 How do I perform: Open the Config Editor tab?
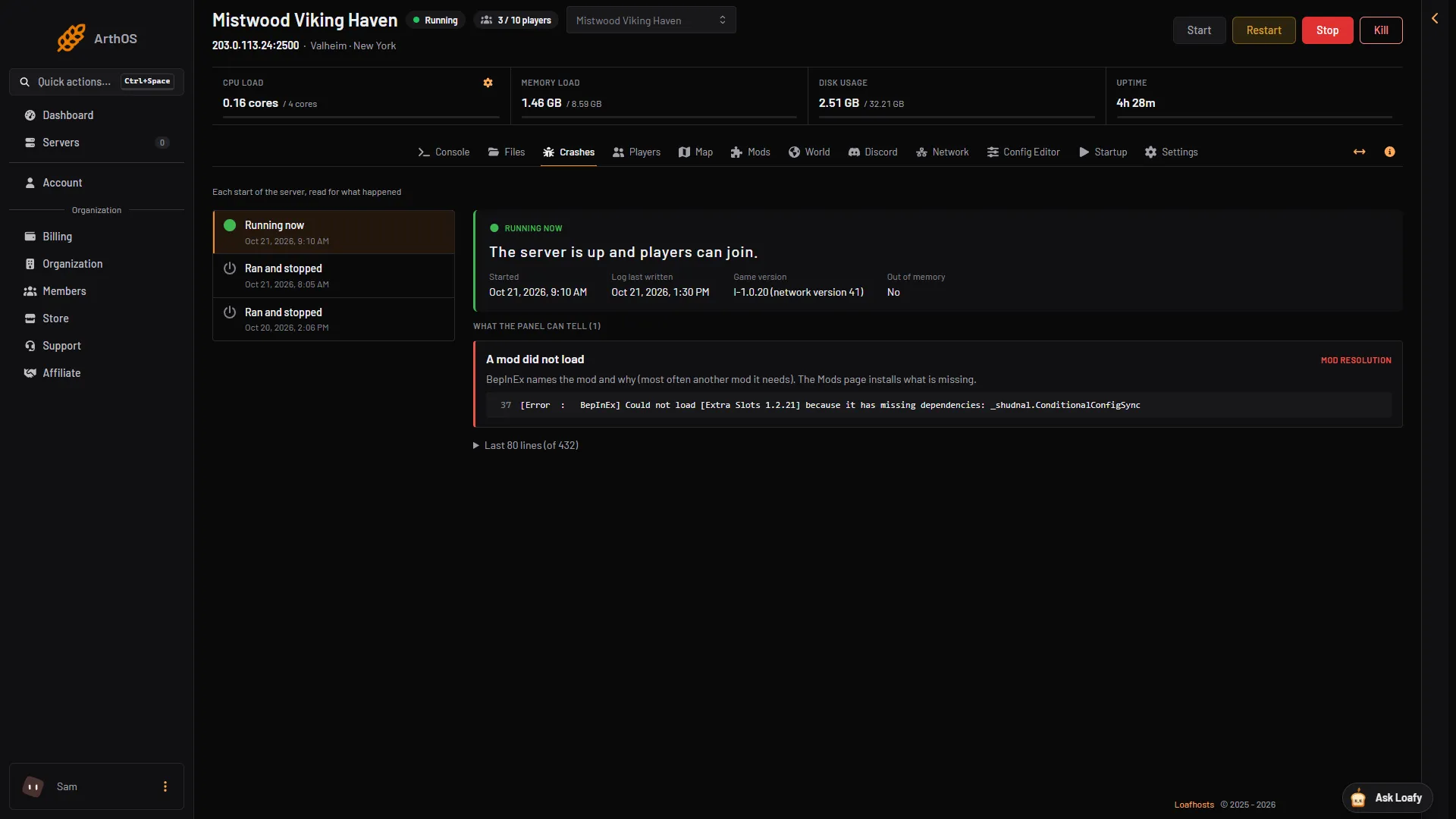click(x=1024, y=152)
